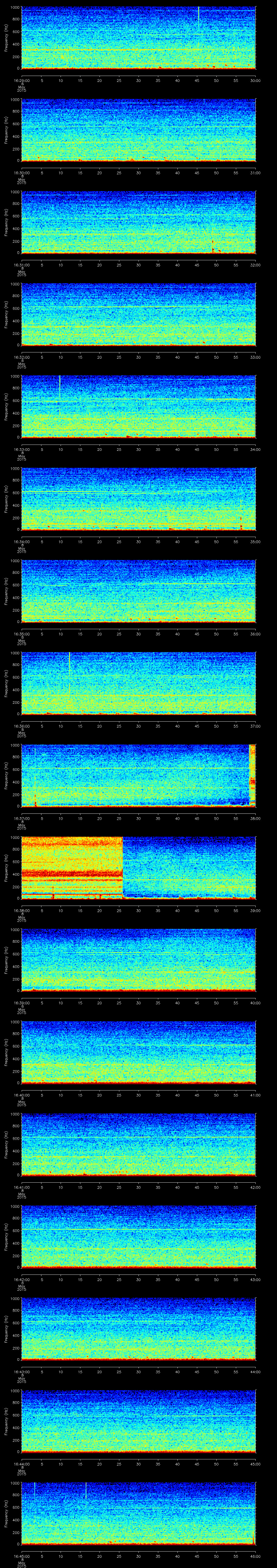Click the '1000' frequency tick of 16:29 panel
Viewport: 277px width, 1568px height.
[x=15, y=8]
